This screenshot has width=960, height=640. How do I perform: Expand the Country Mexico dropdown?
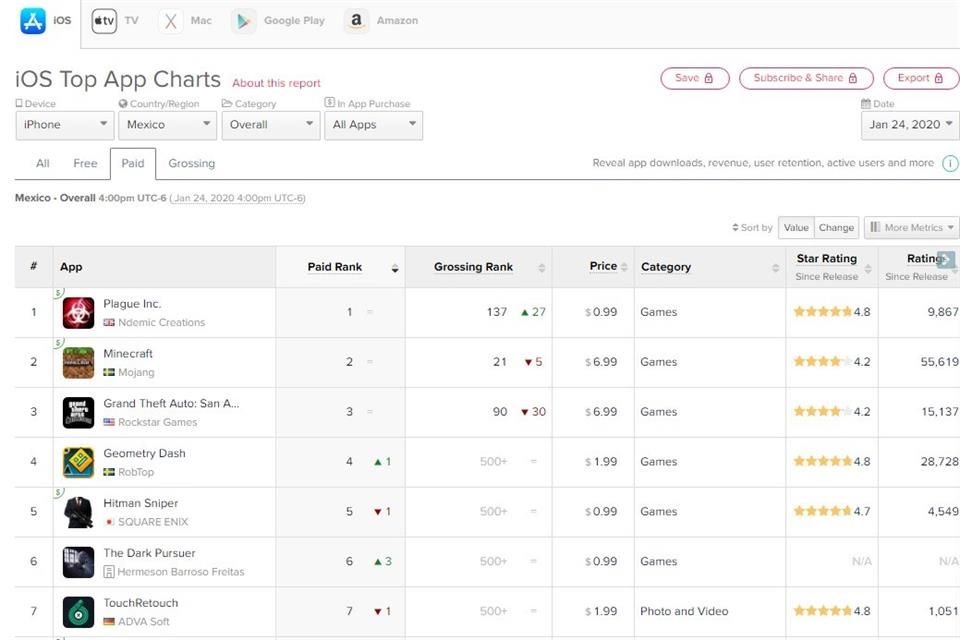click(x=167, y=125)
